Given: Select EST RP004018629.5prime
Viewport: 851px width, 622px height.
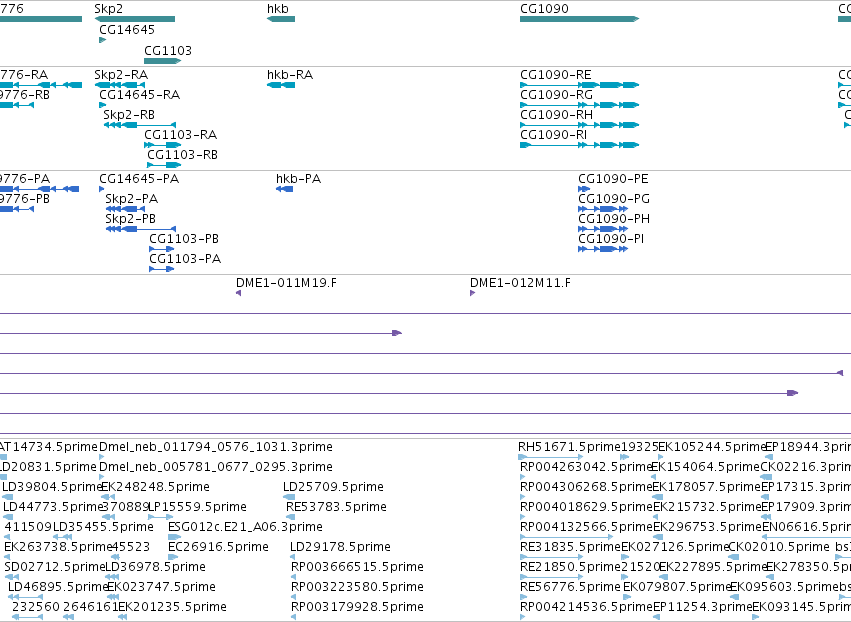Looking at the screenshot, I should (586, 506).
